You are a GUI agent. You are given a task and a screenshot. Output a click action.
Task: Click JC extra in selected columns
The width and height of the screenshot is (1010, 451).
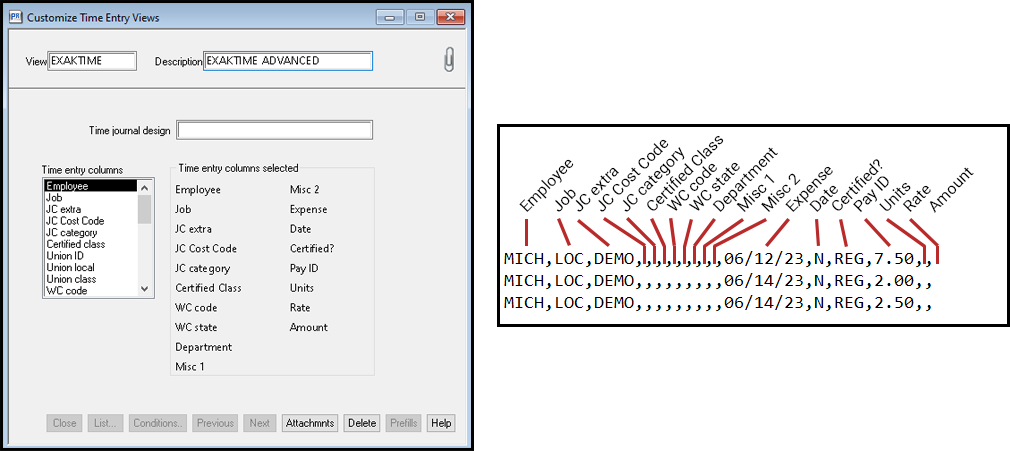point(193,229)
